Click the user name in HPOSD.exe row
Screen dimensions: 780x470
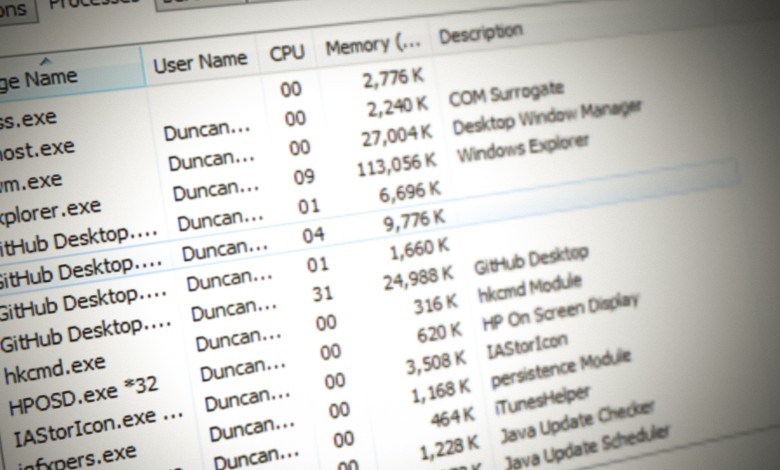[243, 372]
